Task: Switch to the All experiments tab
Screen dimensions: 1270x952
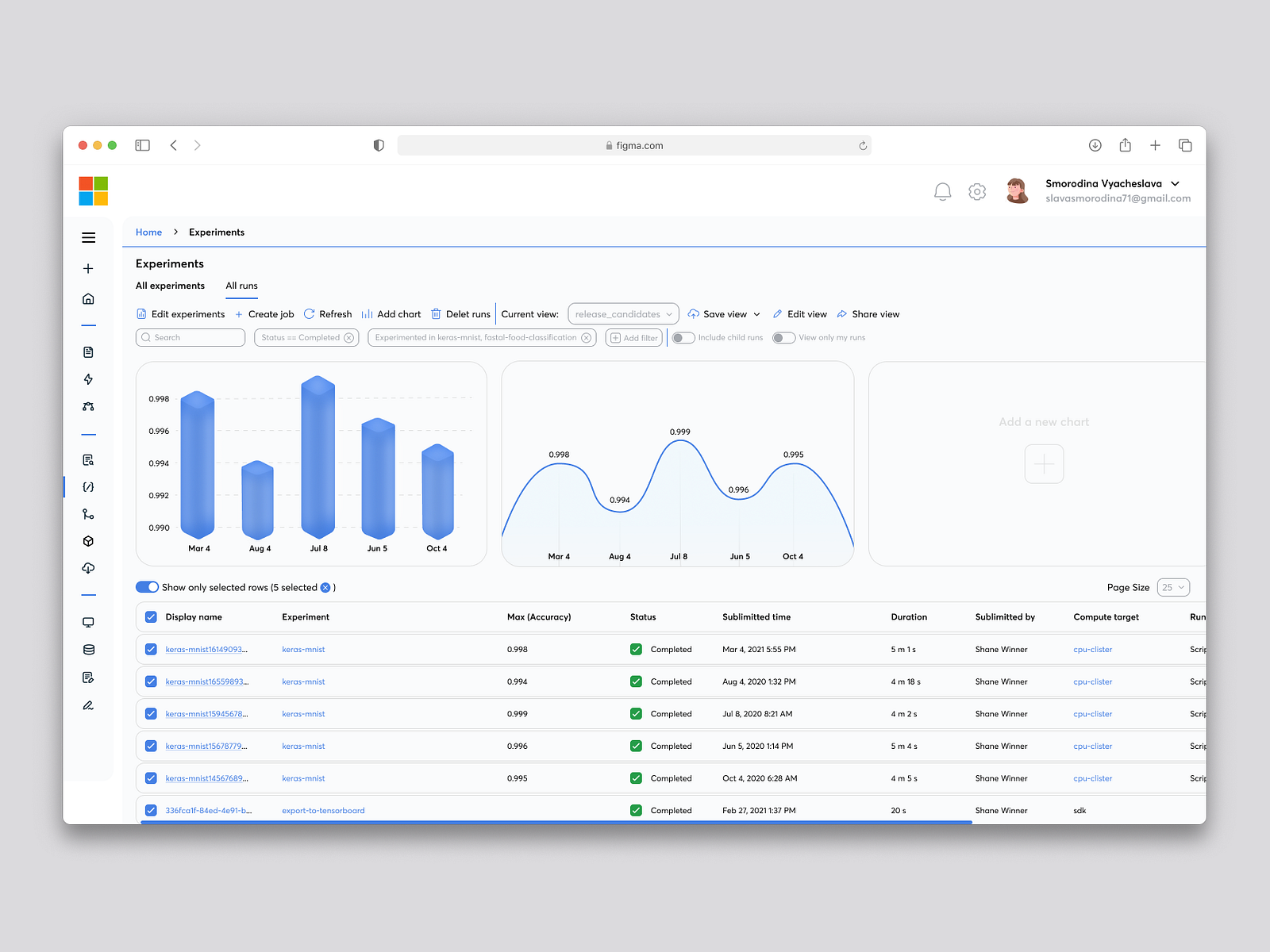Action: coord(170,286)
